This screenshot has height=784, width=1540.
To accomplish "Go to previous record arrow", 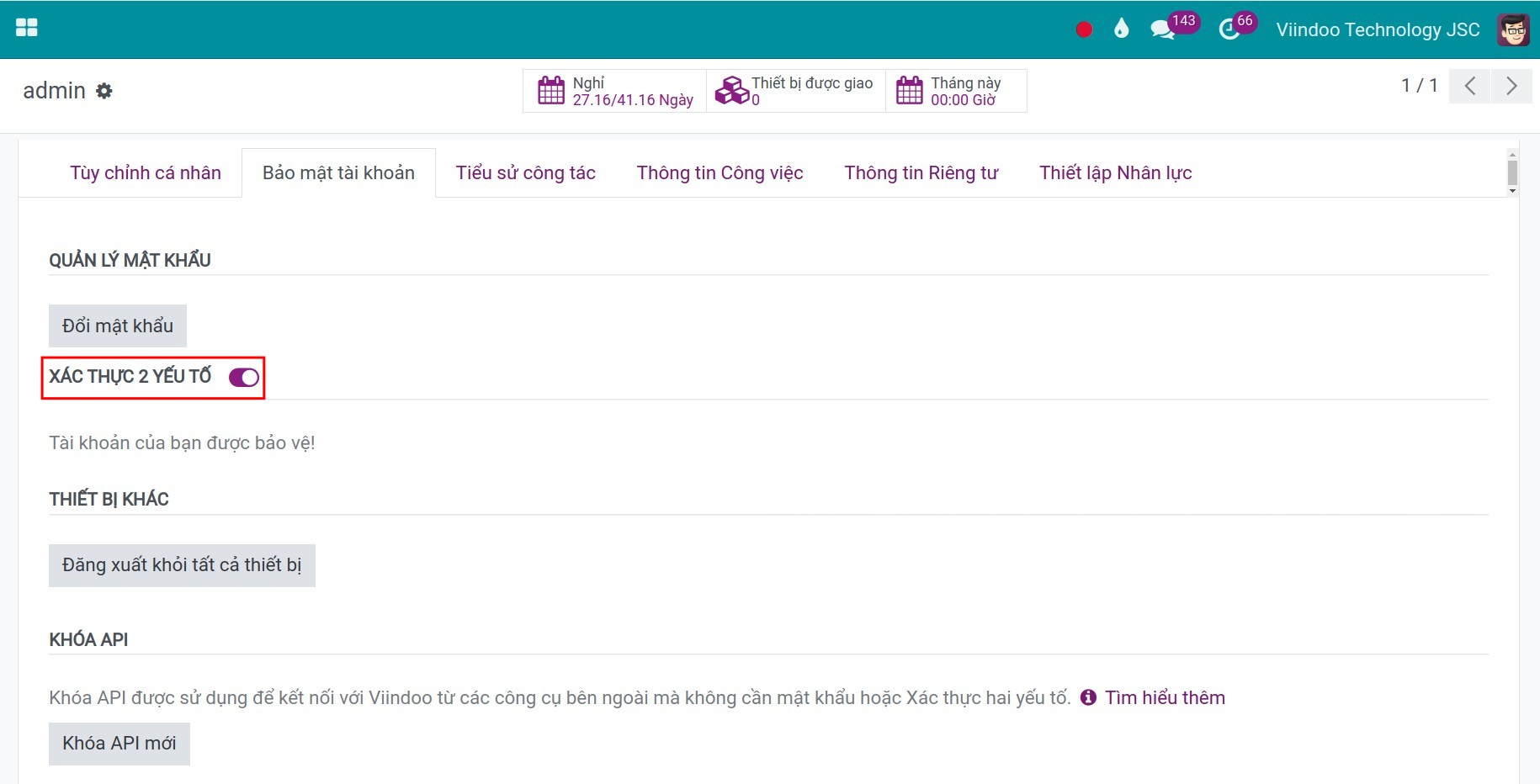I will (x=1470, y=86).
